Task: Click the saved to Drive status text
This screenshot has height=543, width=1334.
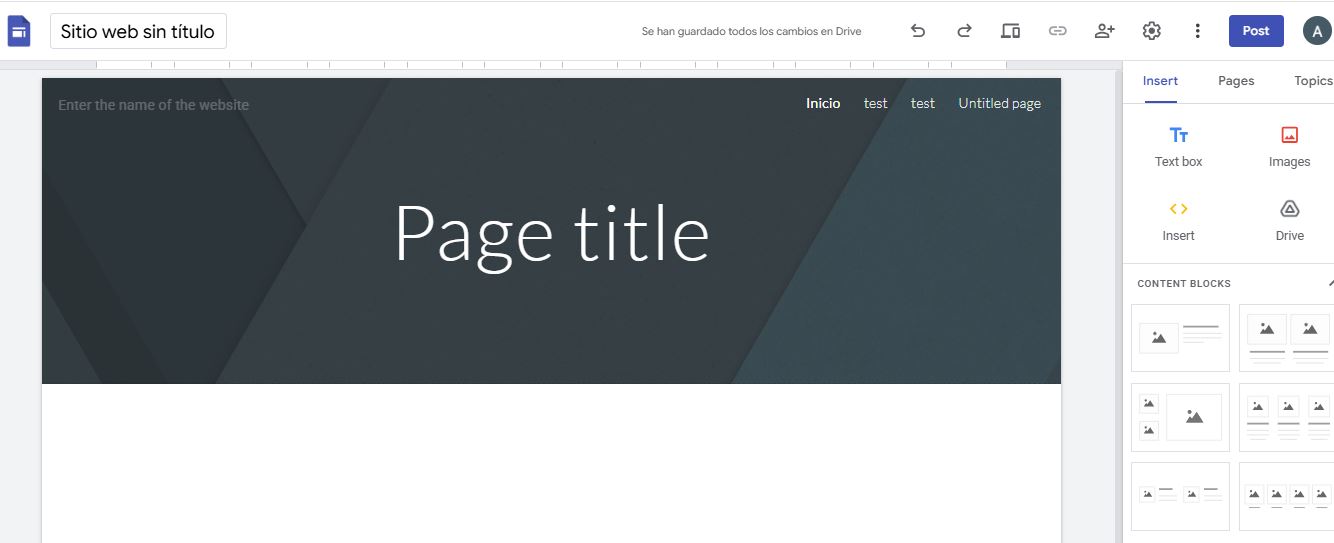Action: [x=751, y=32]
